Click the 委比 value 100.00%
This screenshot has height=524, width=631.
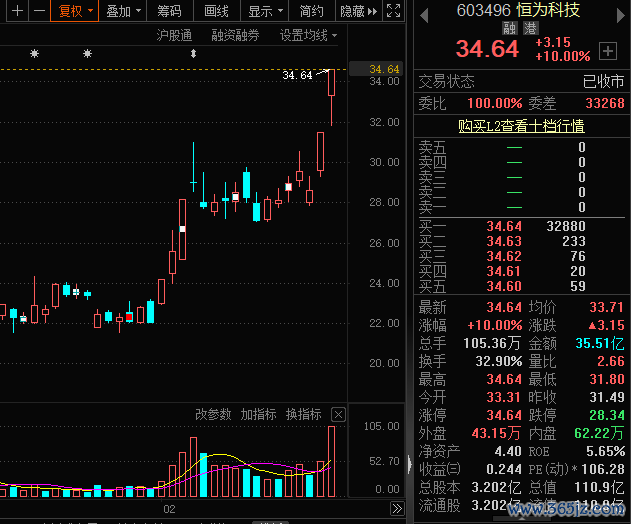pyautogui.click(x=495, y=103)
